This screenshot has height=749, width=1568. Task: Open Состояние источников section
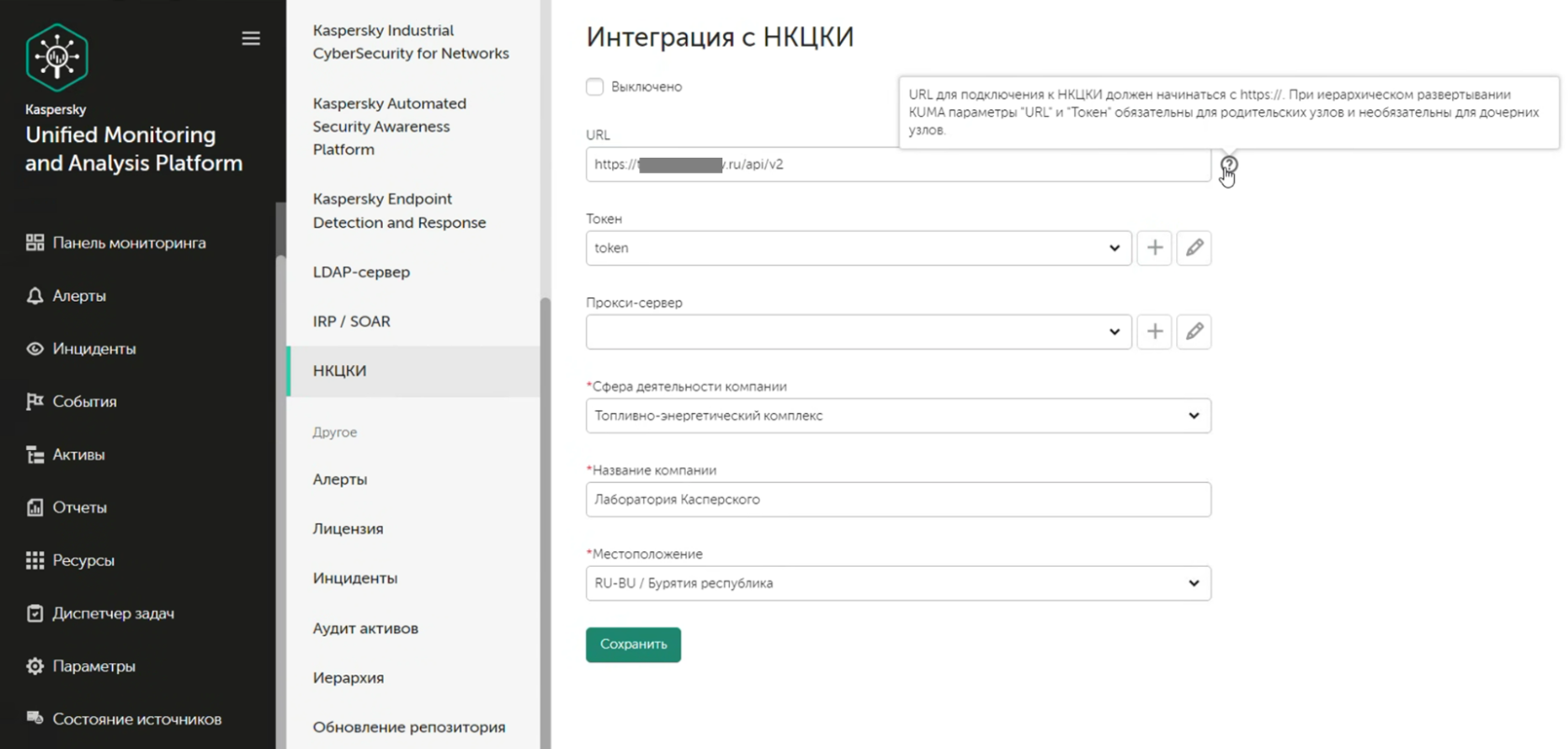coord(137,719)
